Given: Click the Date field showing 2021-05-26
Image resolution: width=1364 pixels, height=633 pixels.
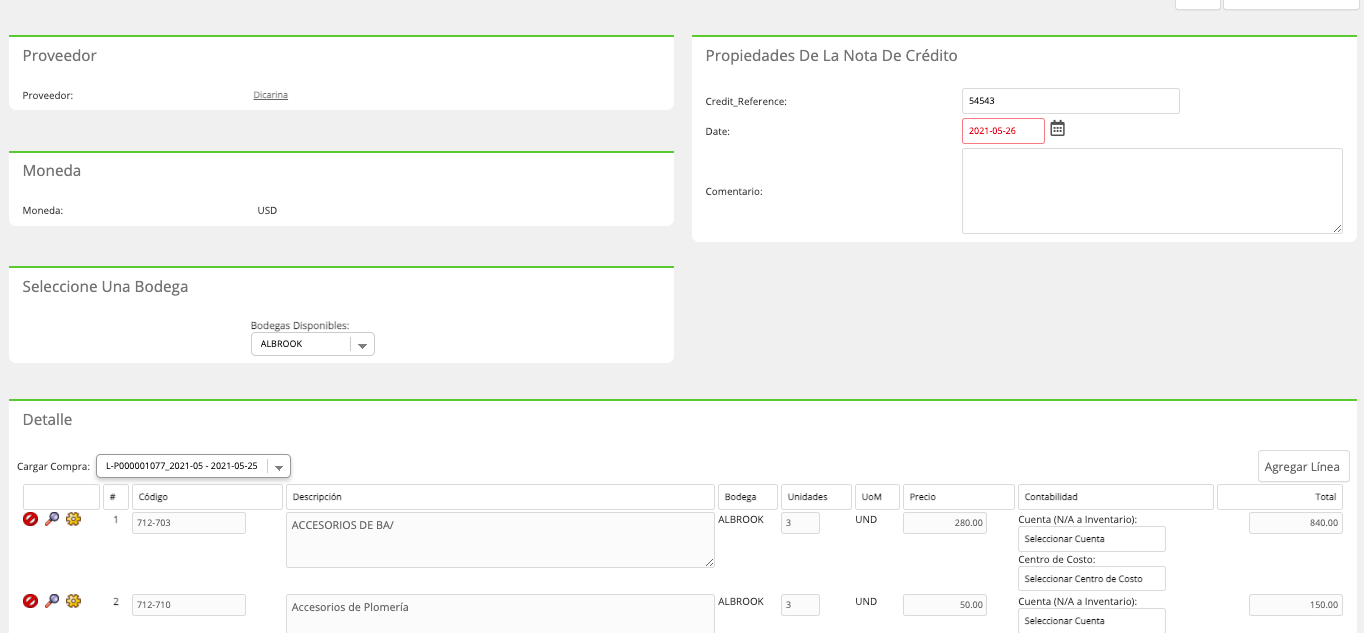Looking at the screenshot, I should (1003, 131).
